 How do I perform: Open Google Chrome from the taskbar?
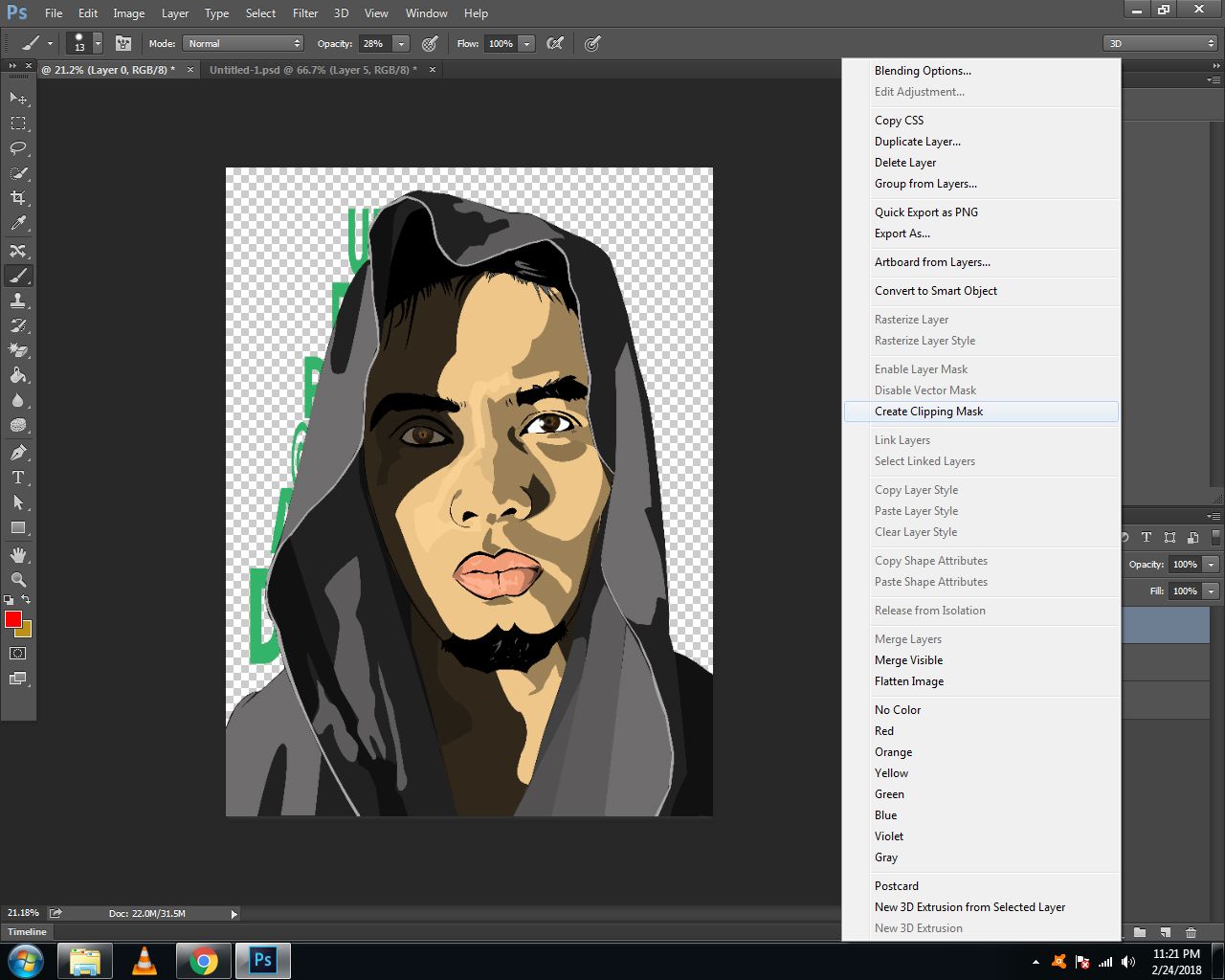(203, 960)
